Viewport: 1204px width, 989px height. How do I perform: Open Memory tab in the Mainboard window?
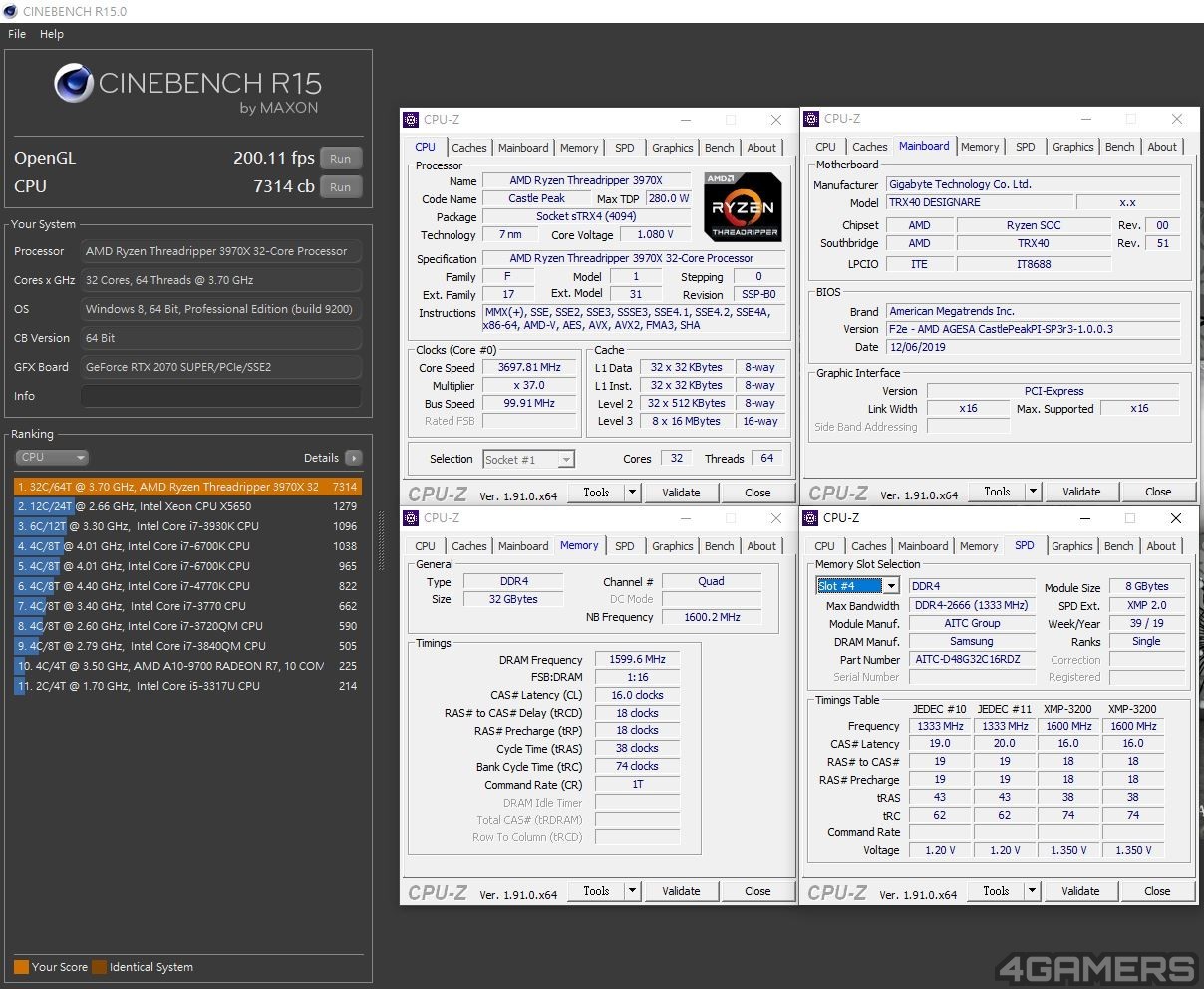pyautogui.click(x=980, y=147)
